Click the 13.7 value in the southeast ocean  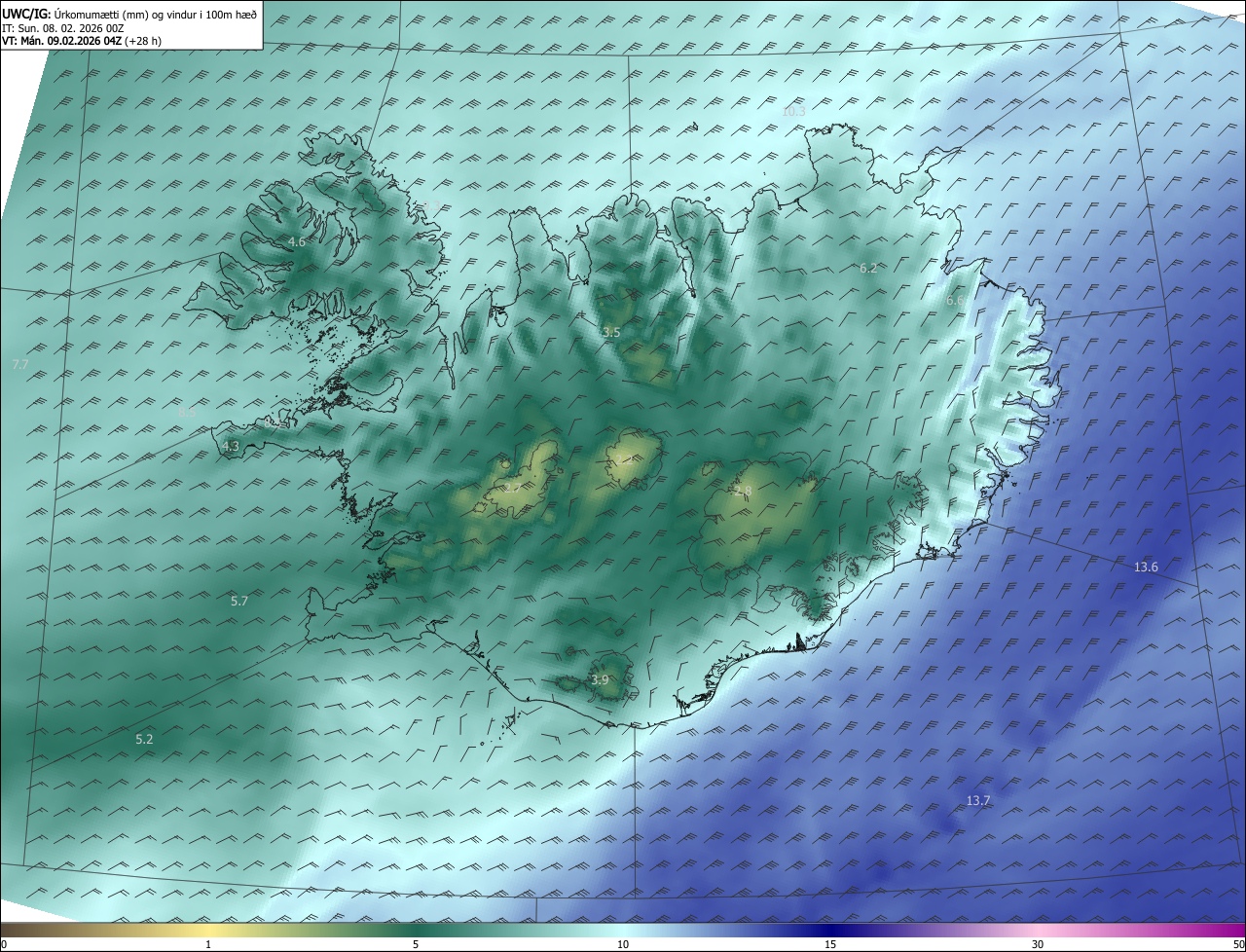click(978, 801)
